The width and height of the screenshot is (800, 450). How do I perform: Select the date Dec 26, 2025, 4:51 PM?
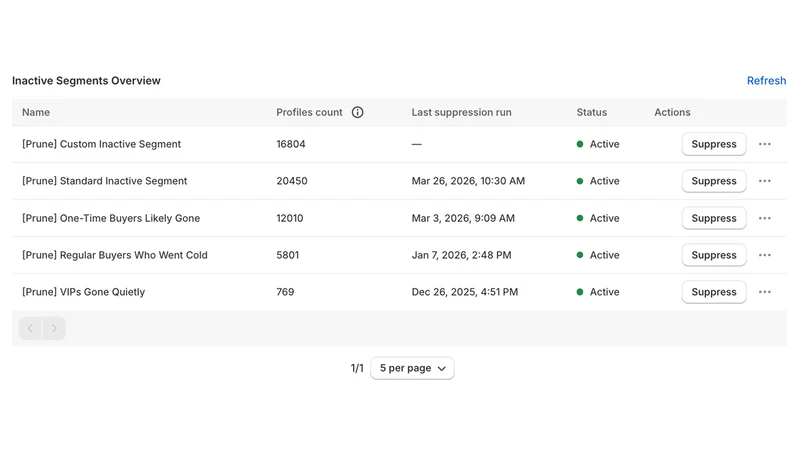click(x=465, y=292)
